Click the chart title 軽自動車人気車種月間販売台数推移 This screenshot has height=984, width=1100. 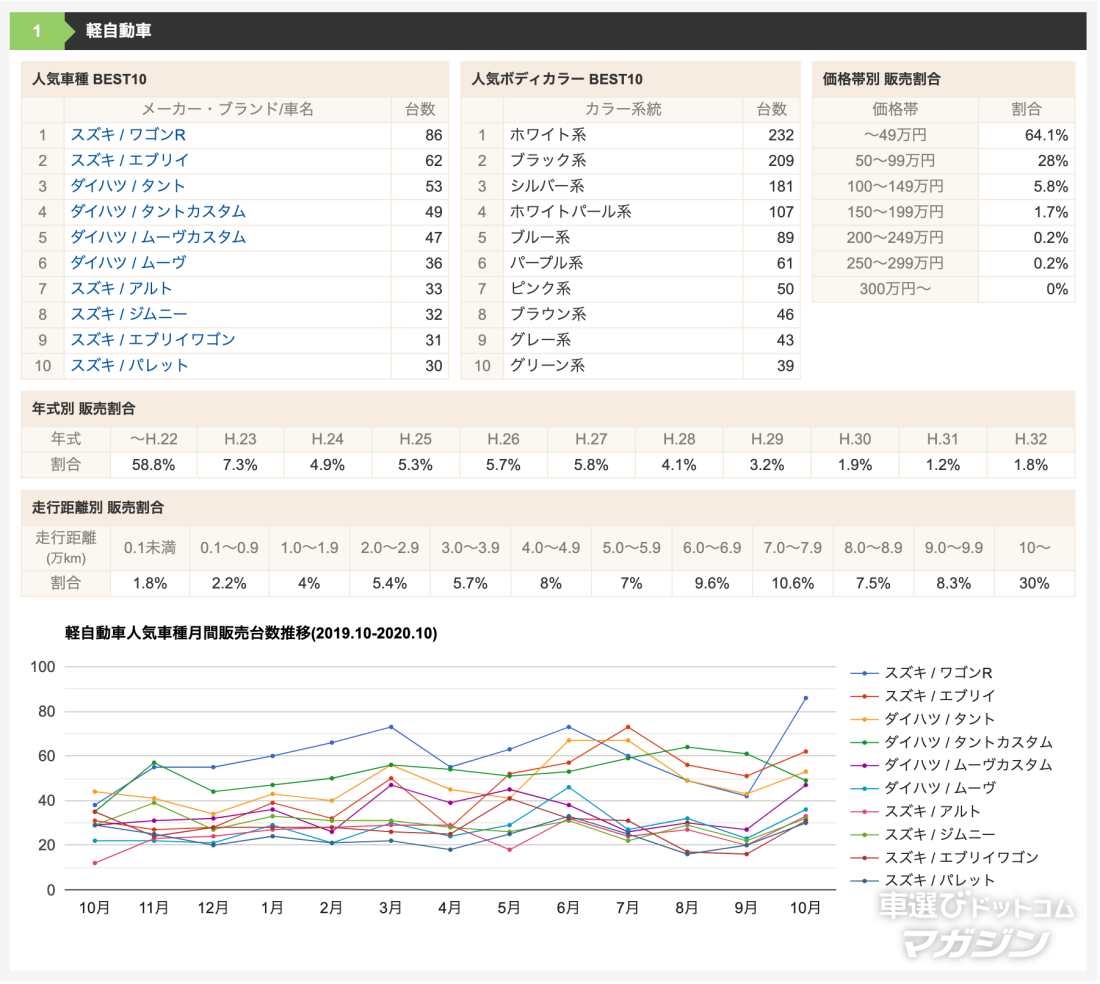pyautogui.click(x=251, y=633)
